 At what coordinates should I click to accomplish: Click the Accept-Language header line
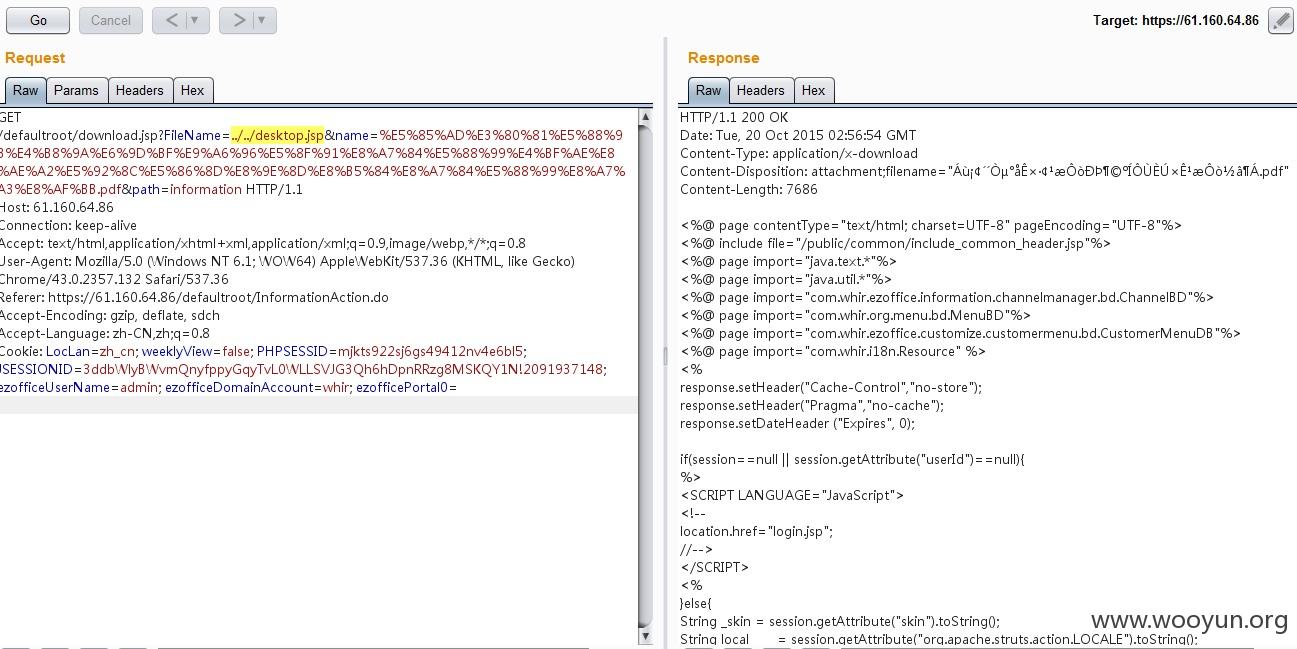point(105,333)
